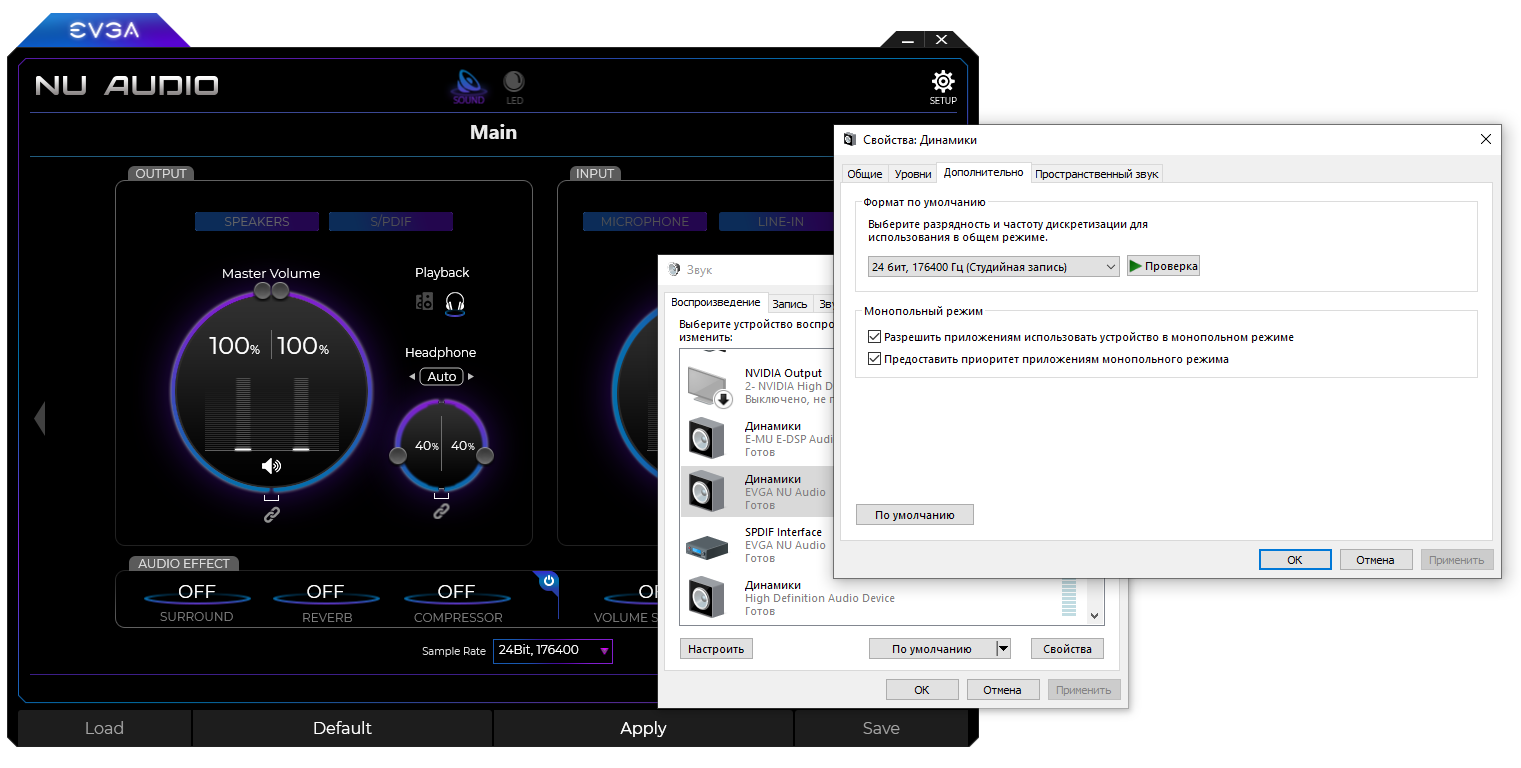Switch to Запись tab in Звук

pyautogui.click(x=790, y=304)
